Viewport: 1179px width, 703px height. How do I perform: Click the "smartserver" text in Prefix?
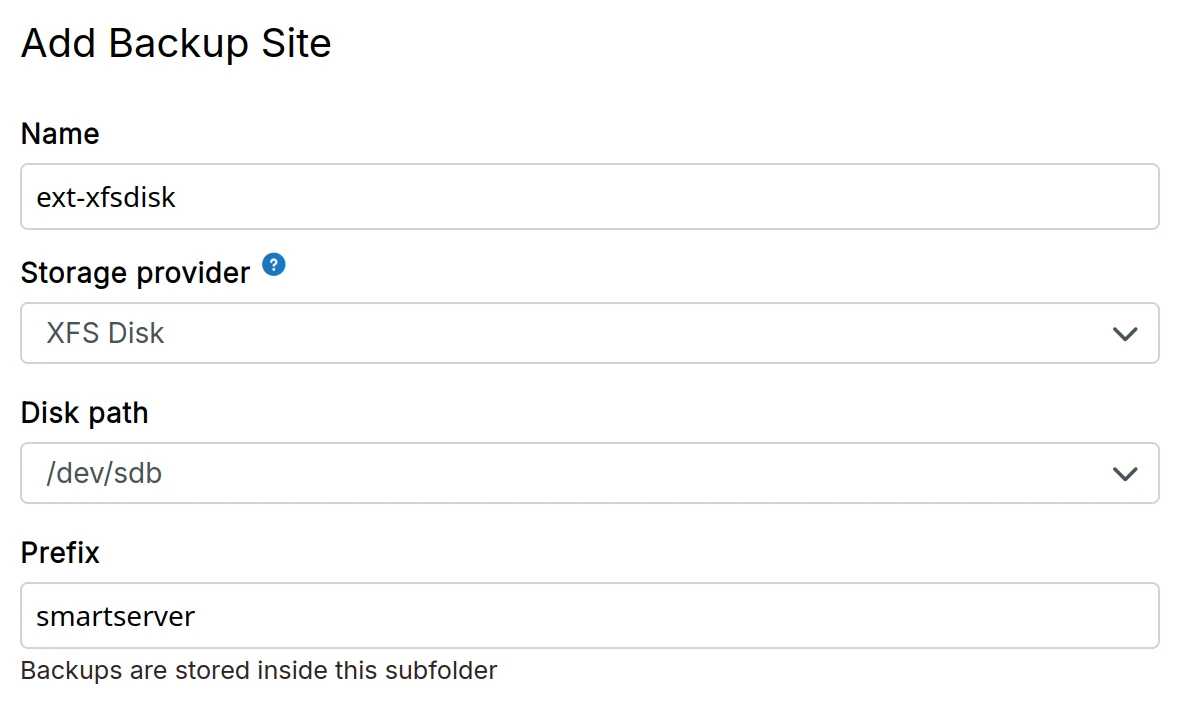tap(115, 616)
